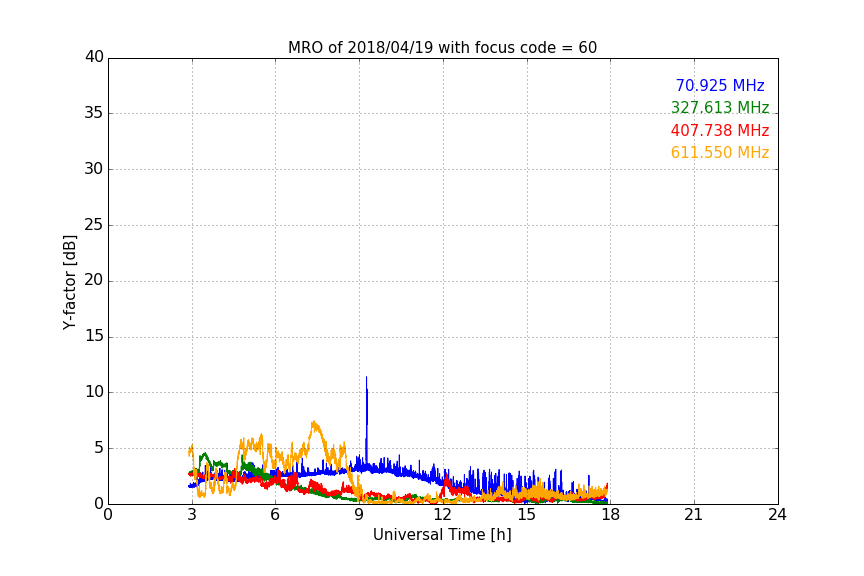The width and height of the screenshot is (864, 576).
Task: Click the green curve bump near 3.5 h
Action: [205, 455]
